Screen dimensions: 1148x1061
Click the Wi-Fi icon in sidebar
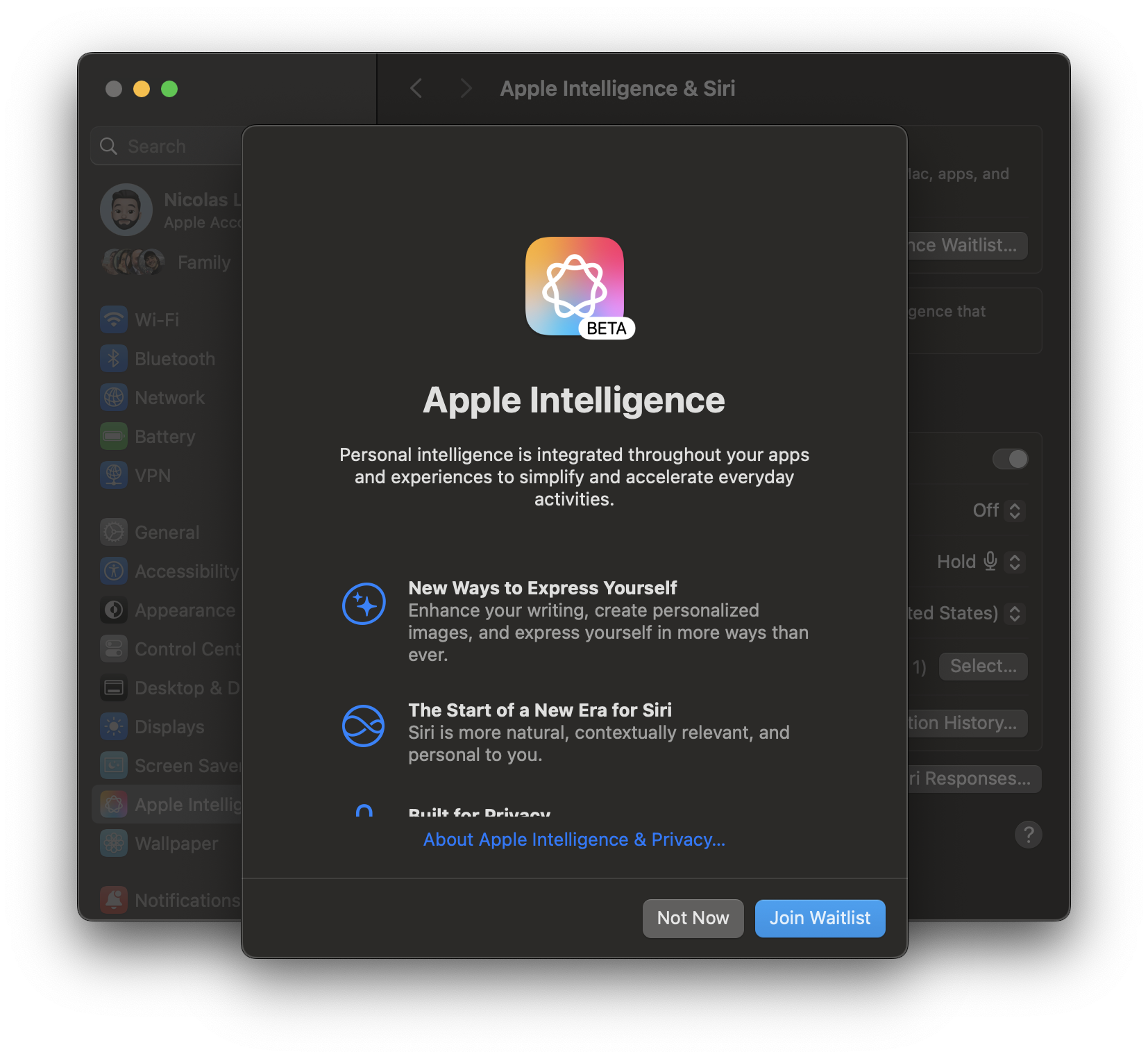click(114, 319)
